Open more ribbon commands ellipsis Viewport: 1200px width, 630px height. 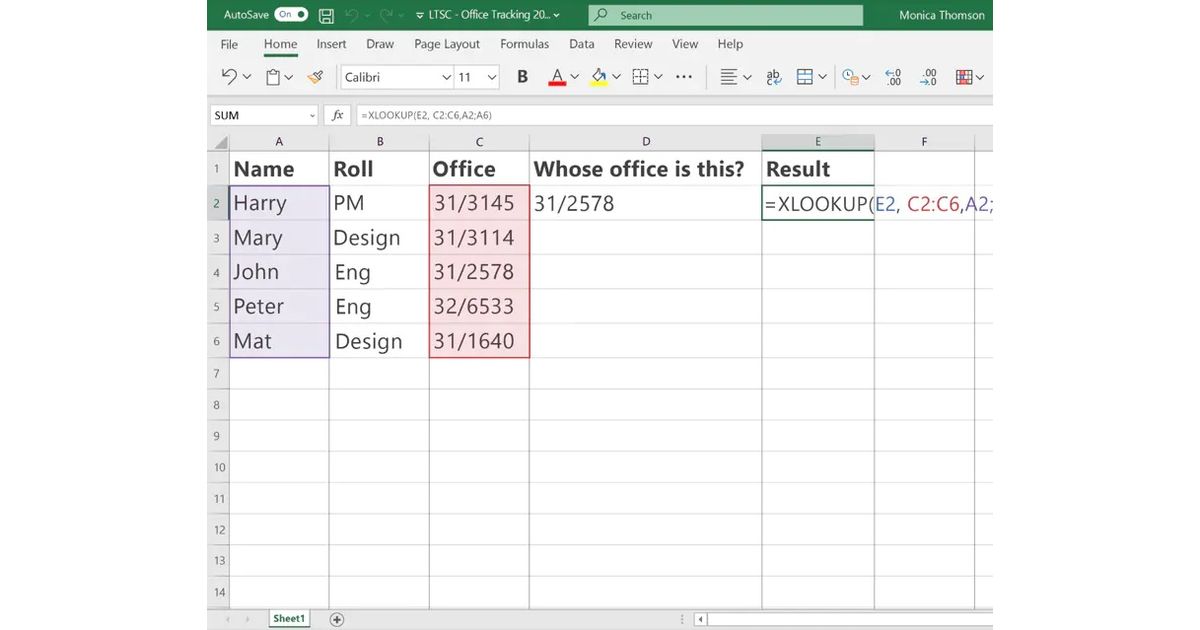coord(684,77)
